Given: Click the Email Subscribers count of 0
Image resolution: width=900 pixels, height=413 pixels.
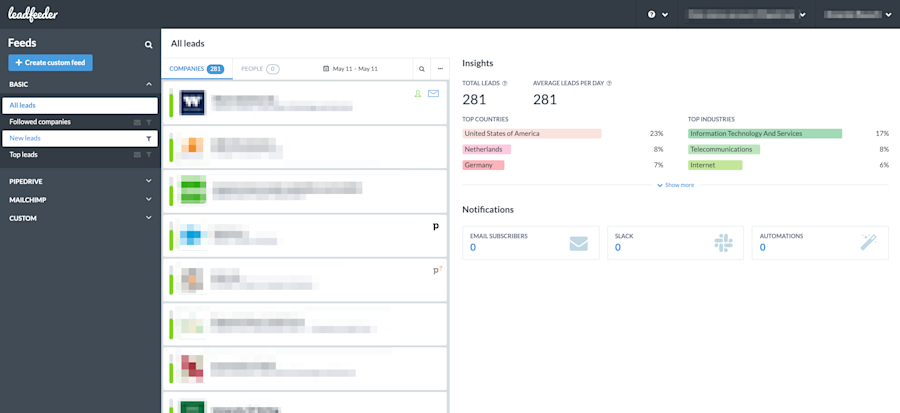Looking at the screenshot, I should 473,248.
